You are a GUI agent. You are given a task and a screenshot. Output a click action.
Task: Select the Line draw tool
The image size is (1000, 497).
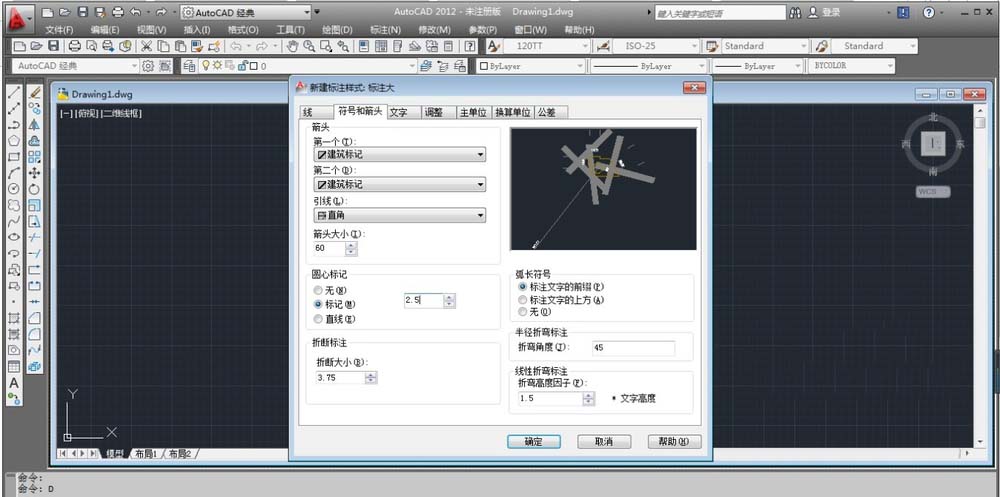(13, 93)
